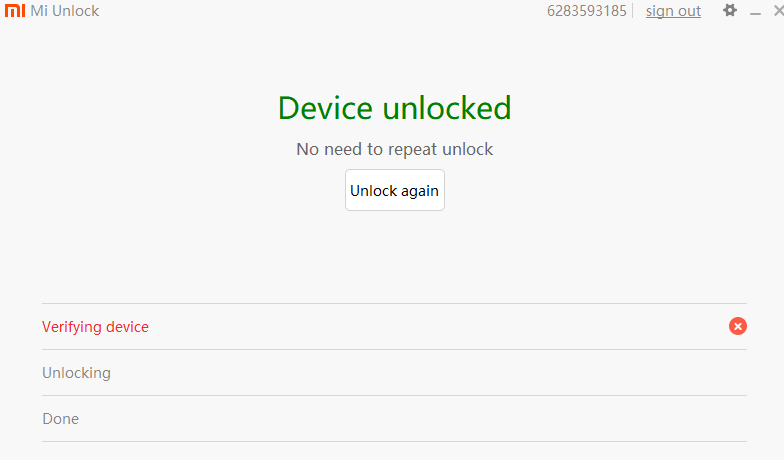Click the green Device unlocked heading
784x460 pixels.
[394, 108]
